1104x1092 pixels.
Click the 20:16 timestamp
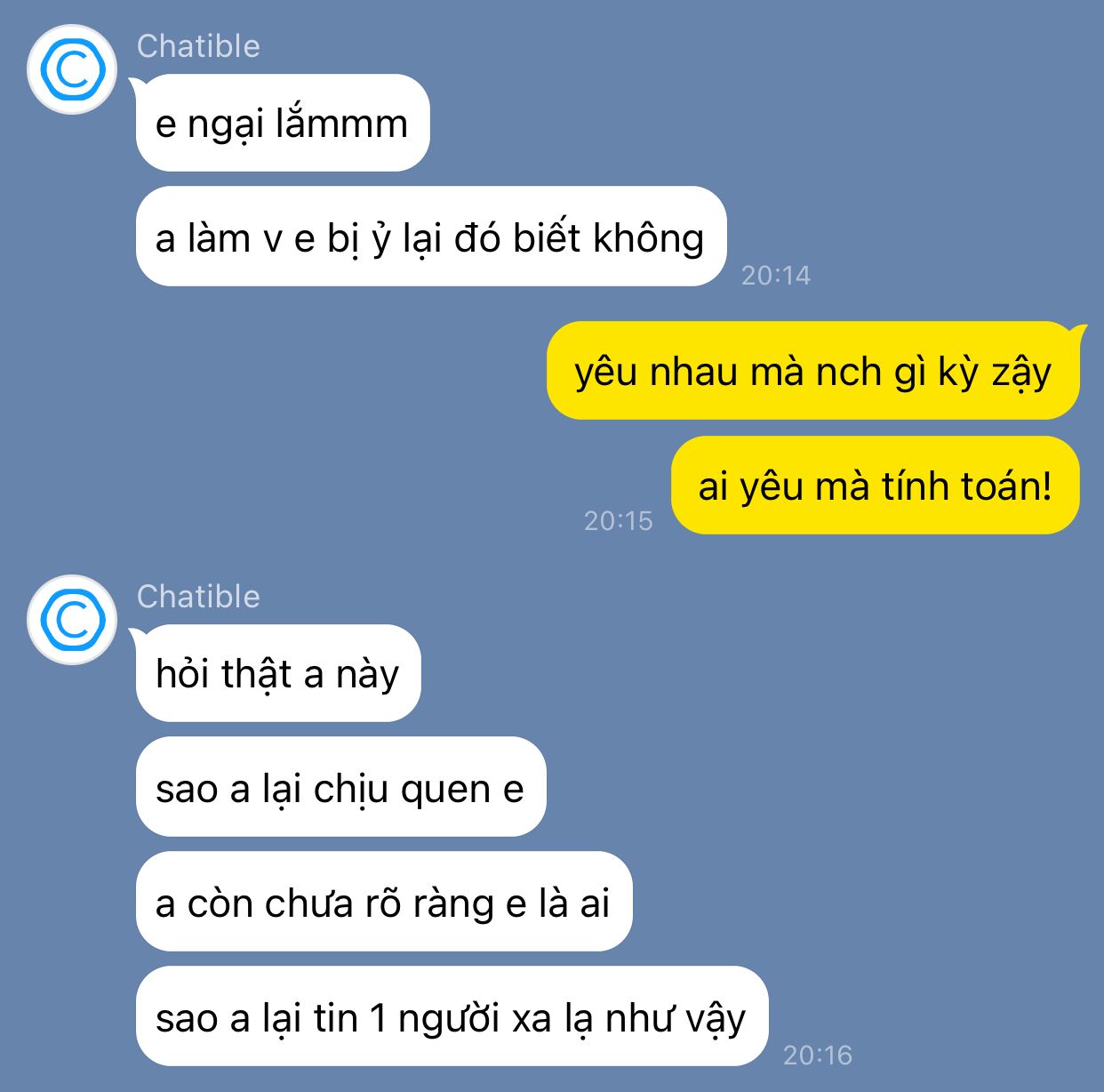818,1056
